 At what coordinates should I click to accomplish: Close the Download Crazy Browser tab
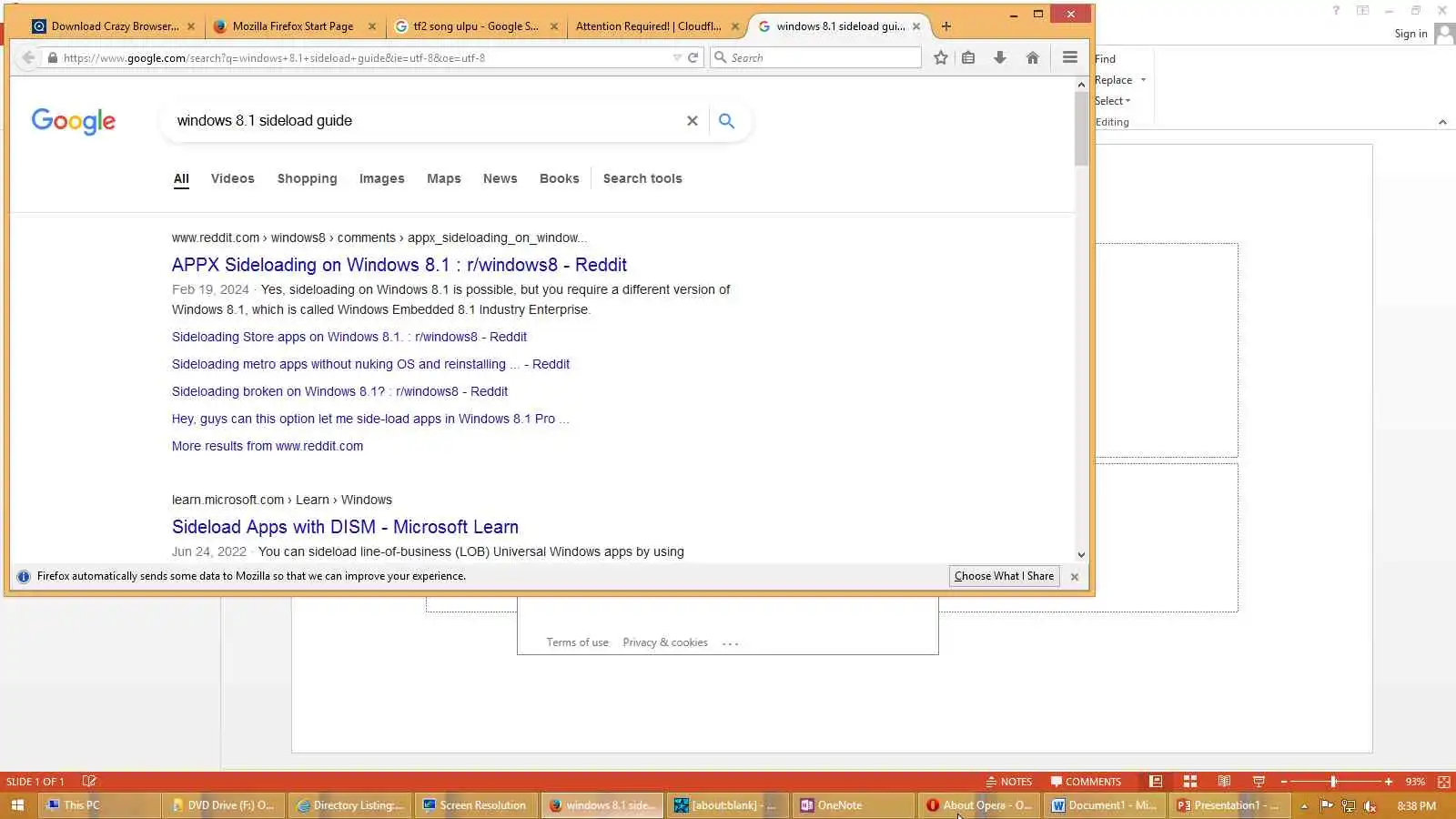coord(191,26)
